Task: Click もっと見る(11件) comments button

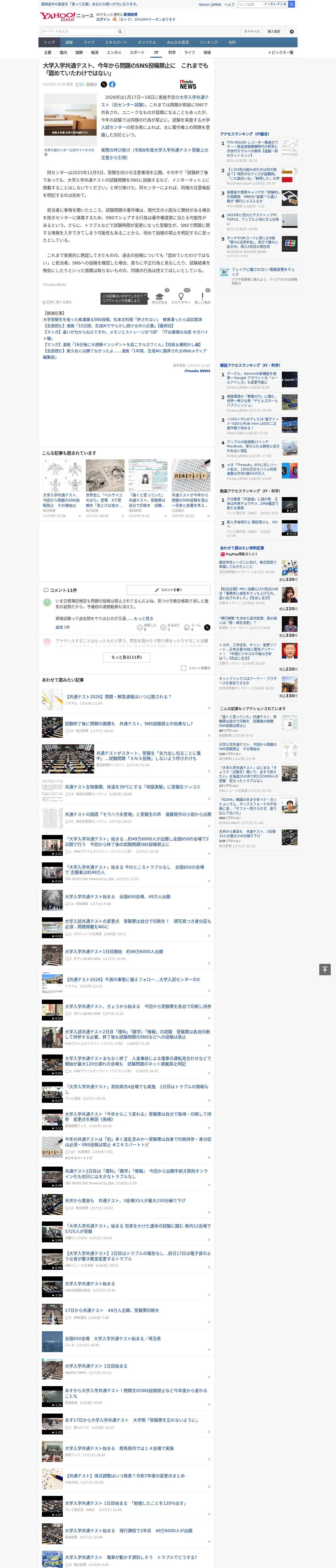Action: [127, 658]
